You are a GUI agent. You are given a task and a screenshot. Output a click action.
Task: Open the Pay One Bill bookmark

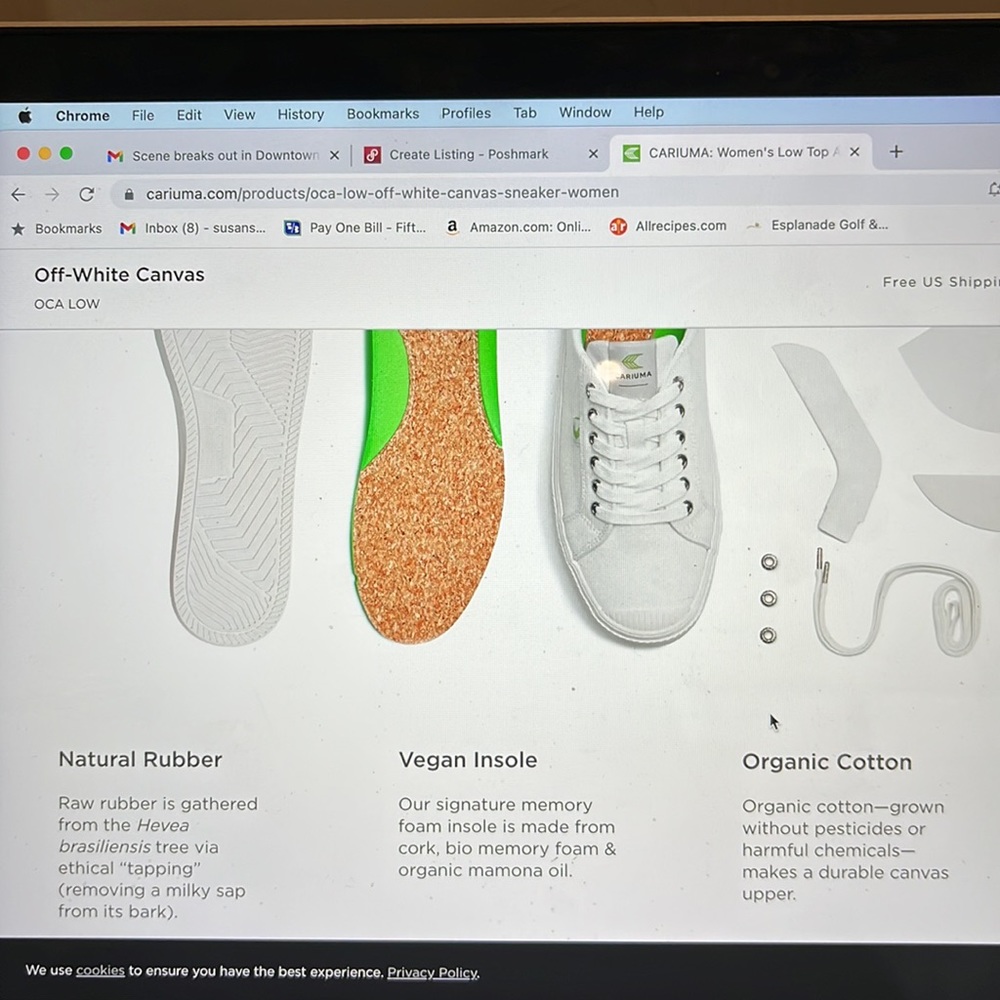[355, 227]
